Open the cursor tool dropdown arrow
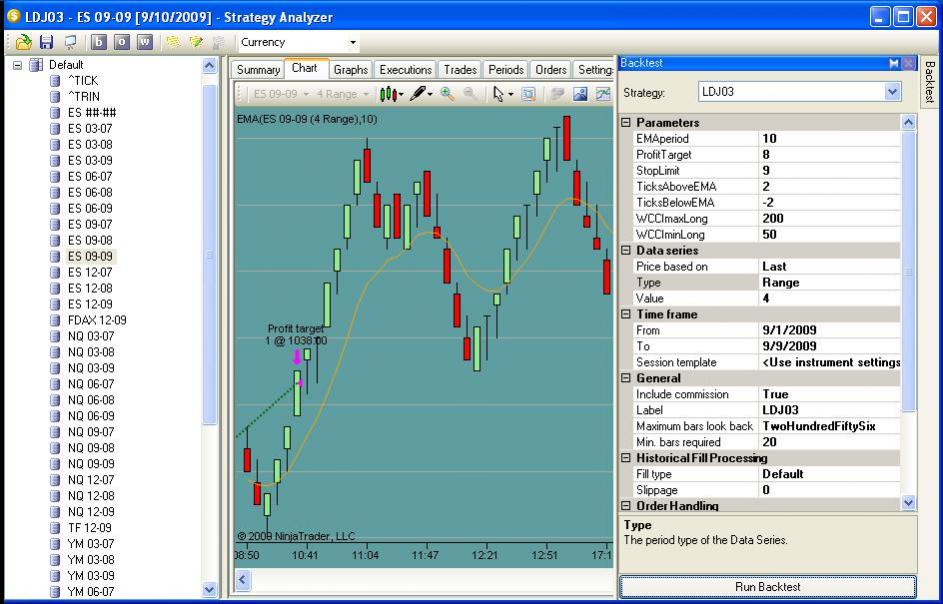 tap(511, 94)
